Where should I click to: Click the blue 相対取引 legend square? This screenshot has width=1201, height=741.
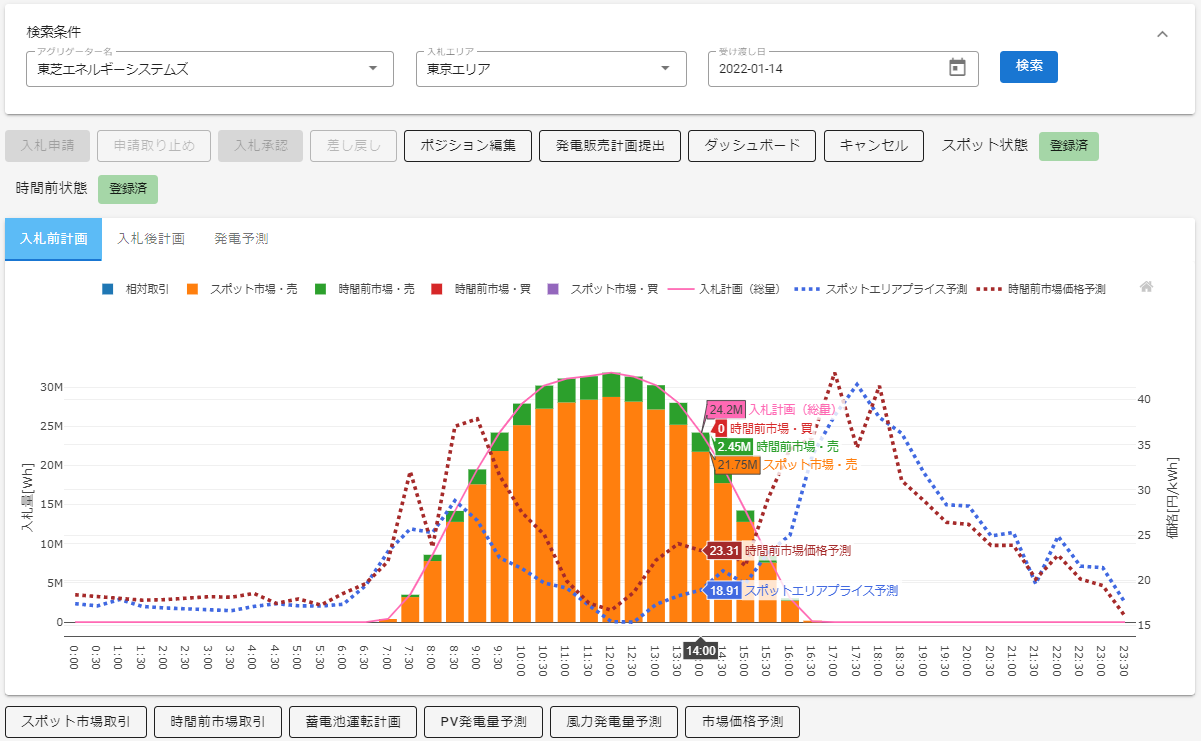pos(106,288)
